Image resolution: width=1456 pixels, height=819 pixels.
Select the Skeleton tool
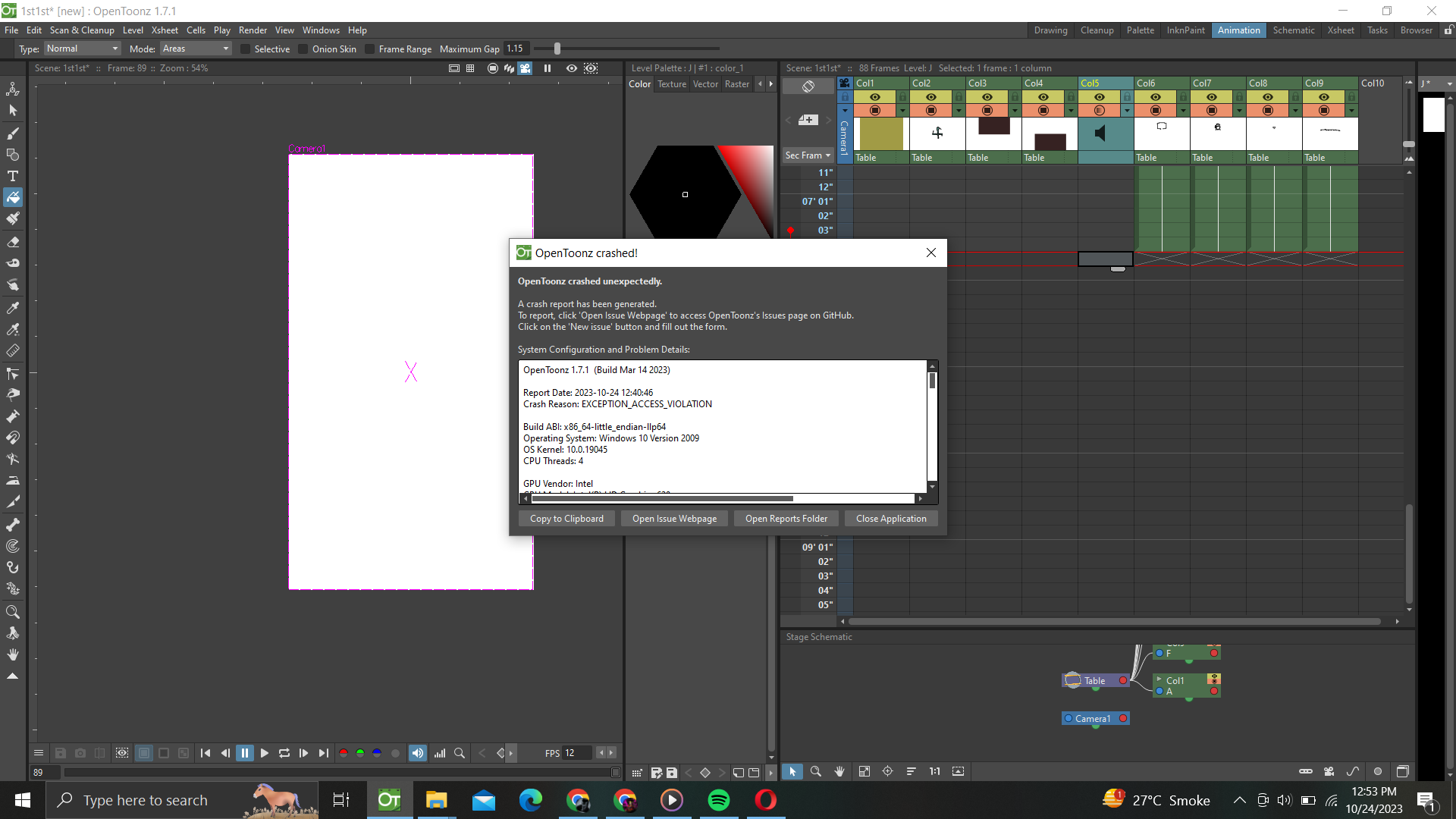pyautogui.click(x=13, y=523)
